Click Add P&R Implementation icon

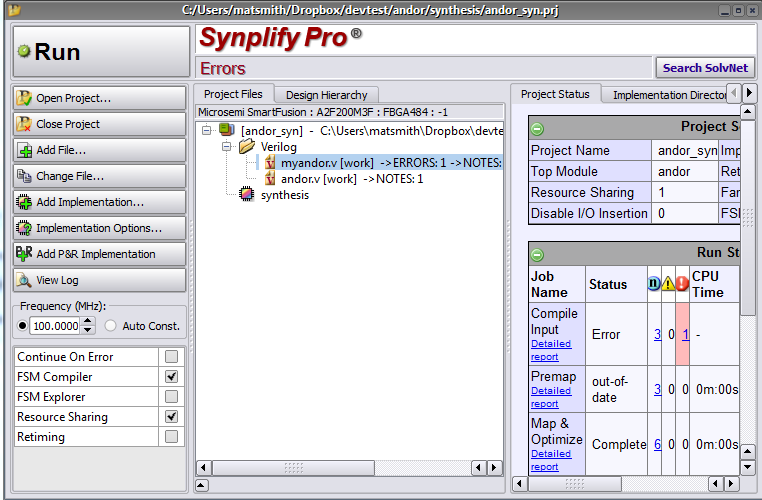pyautogui.click(x=25, y=254)
